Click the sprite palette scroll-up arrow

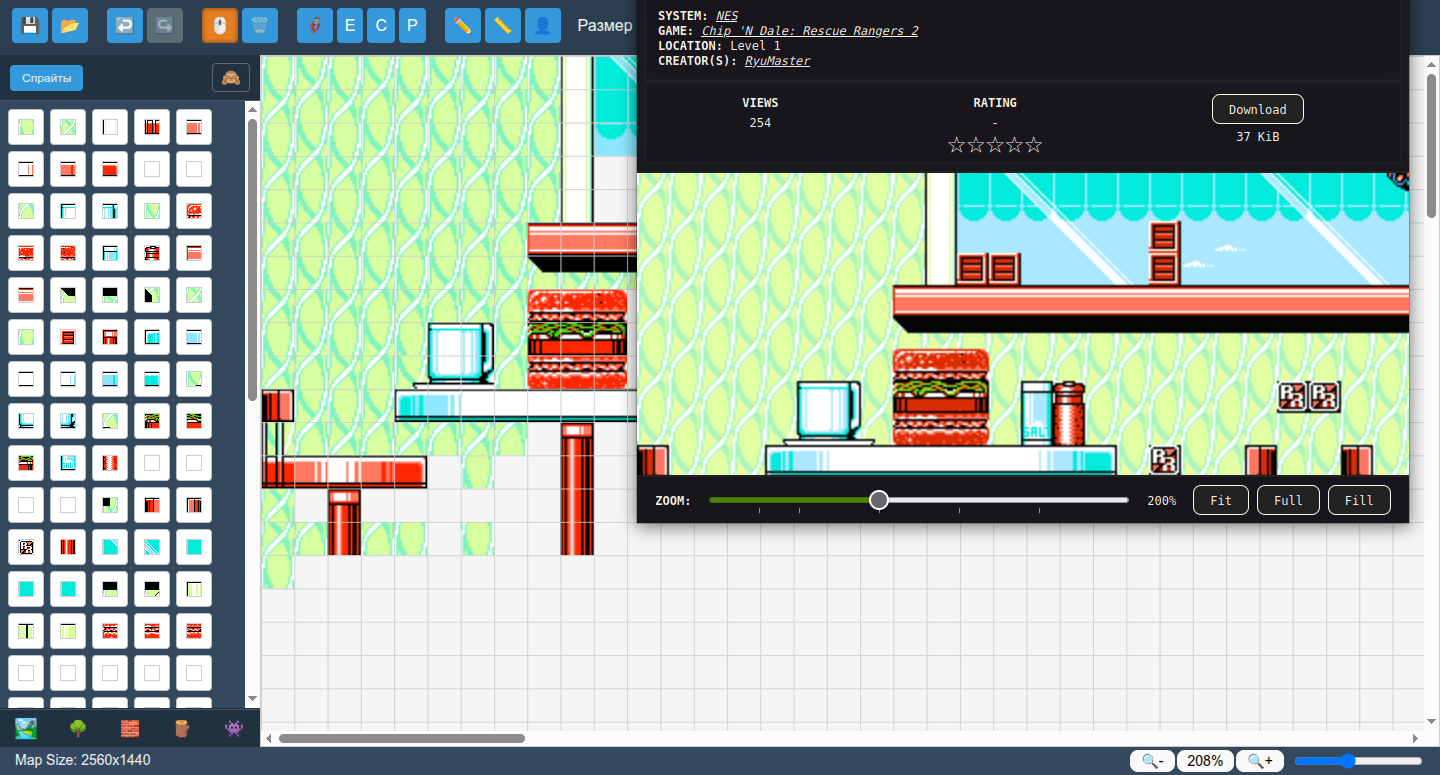[252, 110]
